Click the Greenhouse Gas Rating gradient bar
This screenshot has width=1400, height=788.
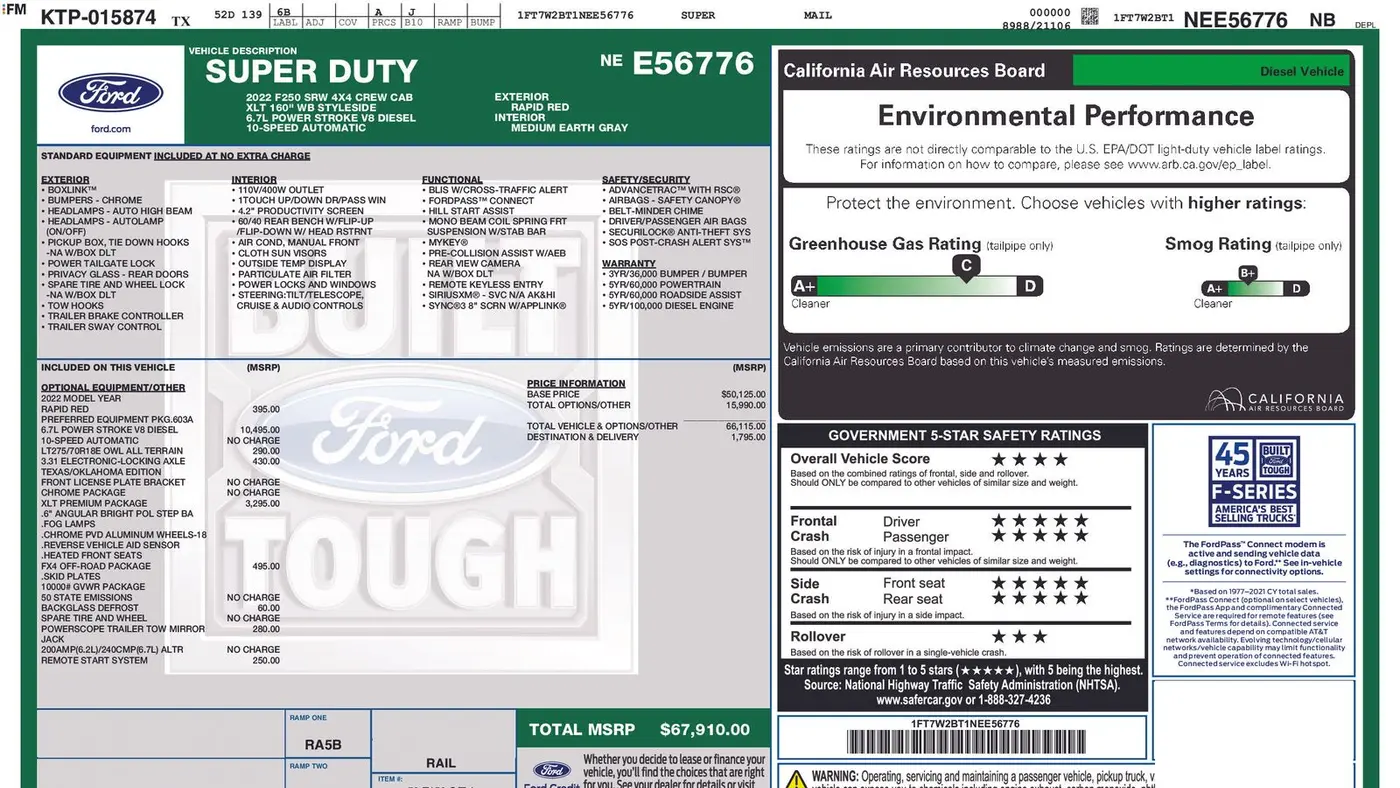point(917,286)
